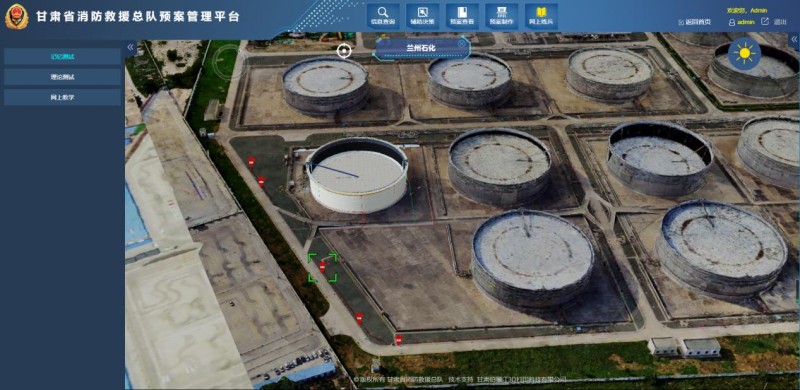Click the sun daylight toggle icon

[x=744, y=54]
